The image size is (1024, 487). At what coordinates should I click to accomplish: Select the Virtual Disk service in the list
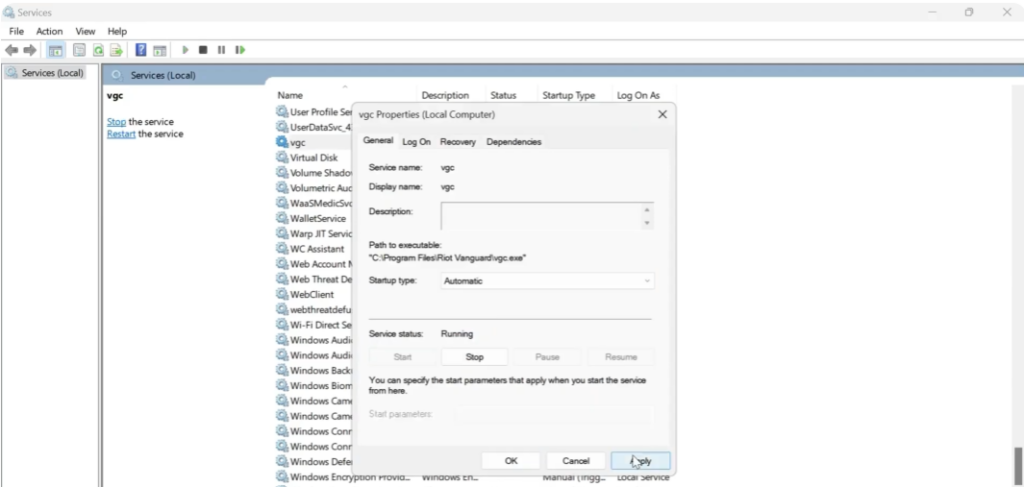pos(314,158)
